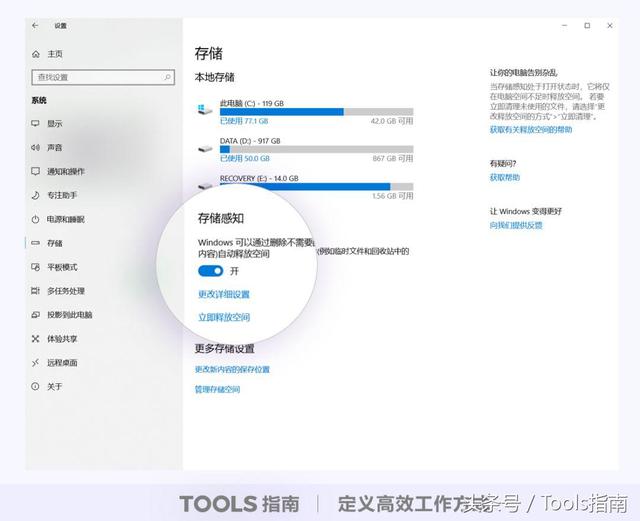Minimize the settings window
Screen dimensions: 640x521
pos(564,25)
